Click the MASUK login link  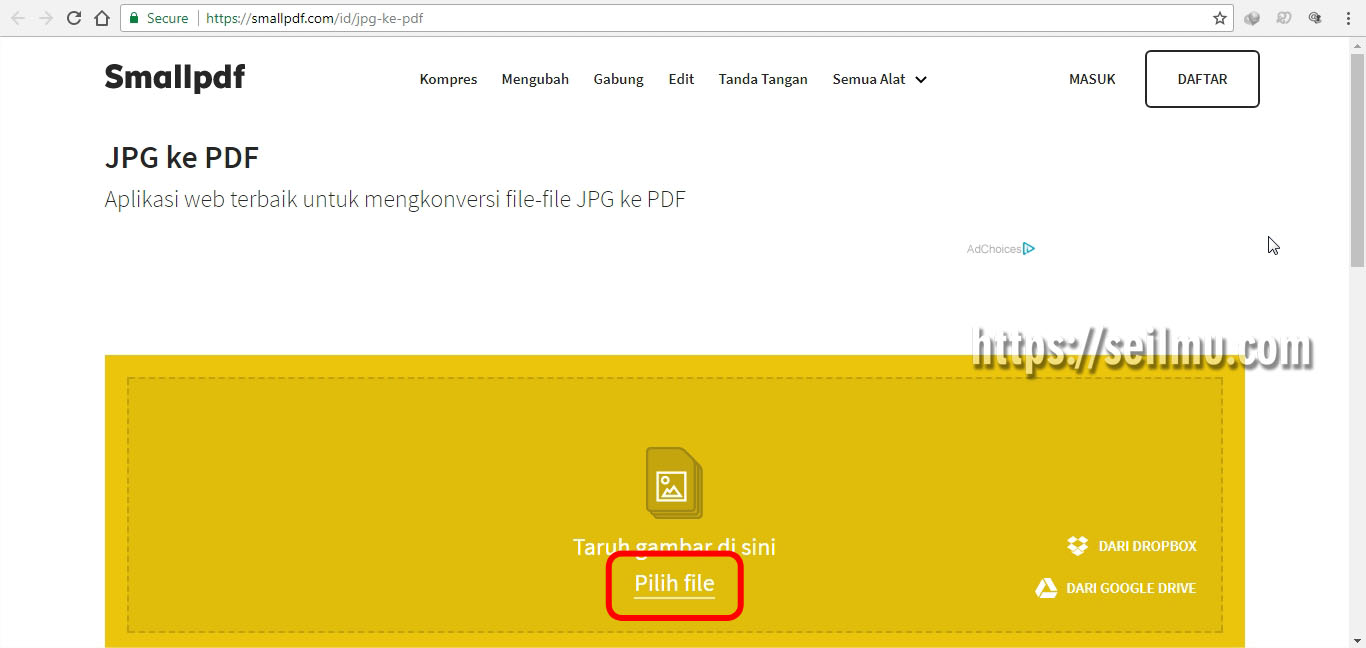pos(1092,79)
